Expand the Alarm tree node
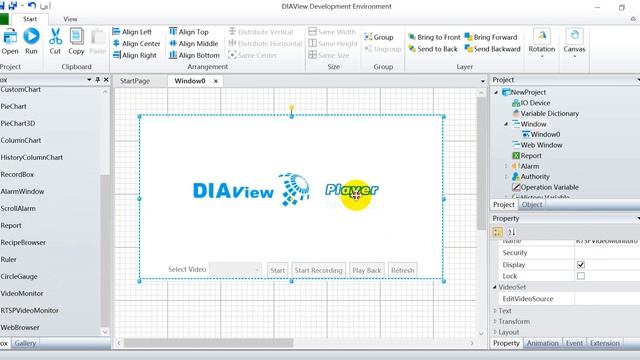Viewport: 640px width, 360px height. 506,166
